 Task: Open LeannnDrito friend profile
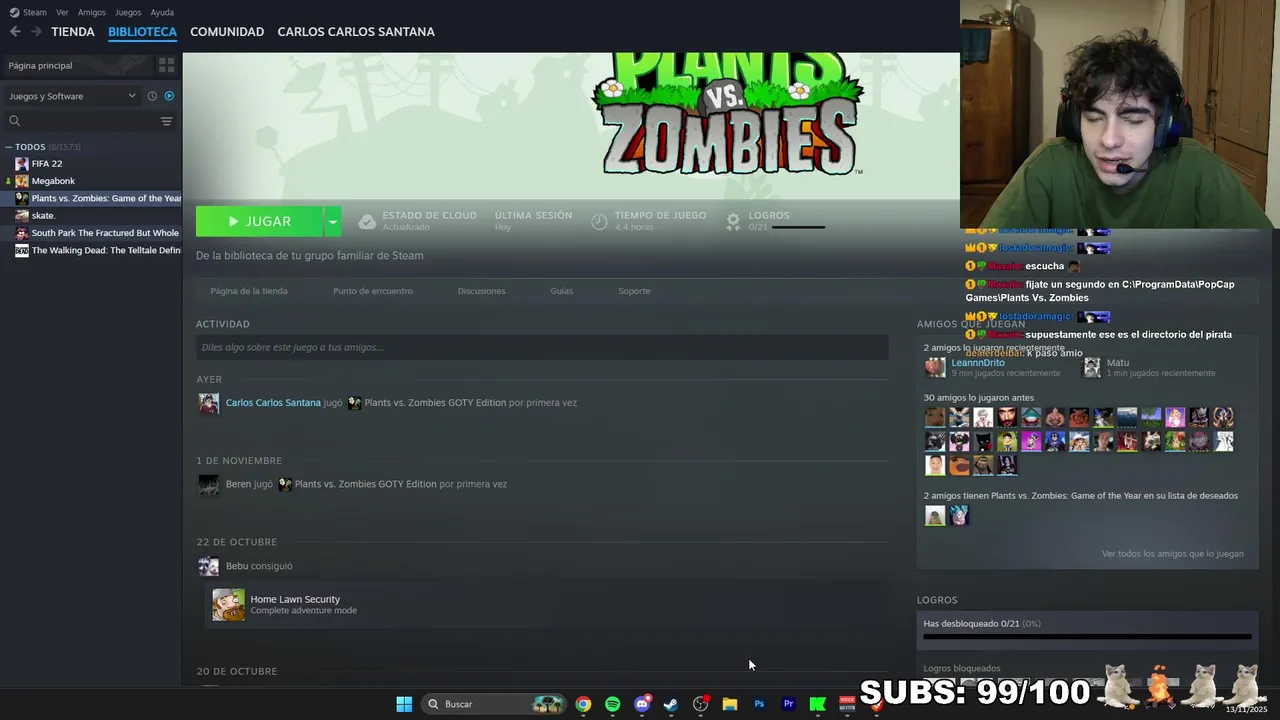pyautogui.click(x=978, y=363)
